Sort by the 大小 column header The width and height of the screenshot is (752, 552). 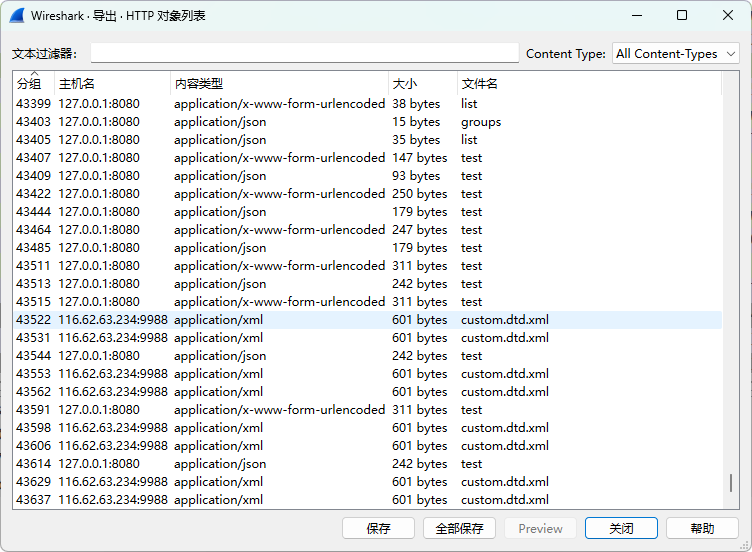pyautogui.click(x=423, y=83)
